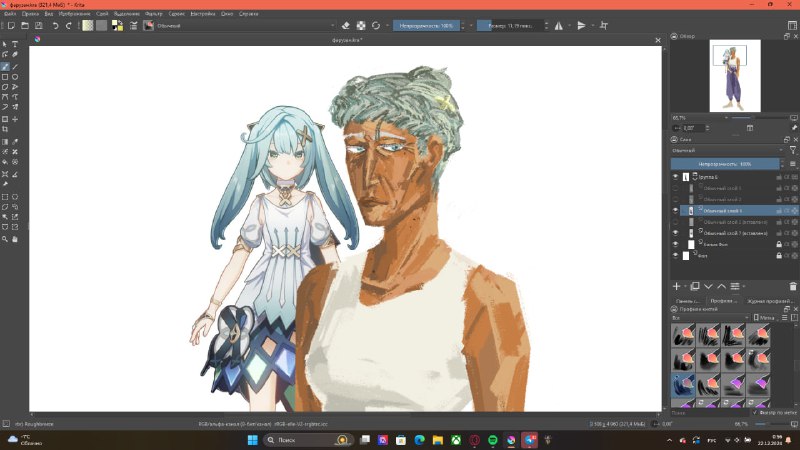Select the Crop tool
Viewport: 800px width, 450px height.
5,129
